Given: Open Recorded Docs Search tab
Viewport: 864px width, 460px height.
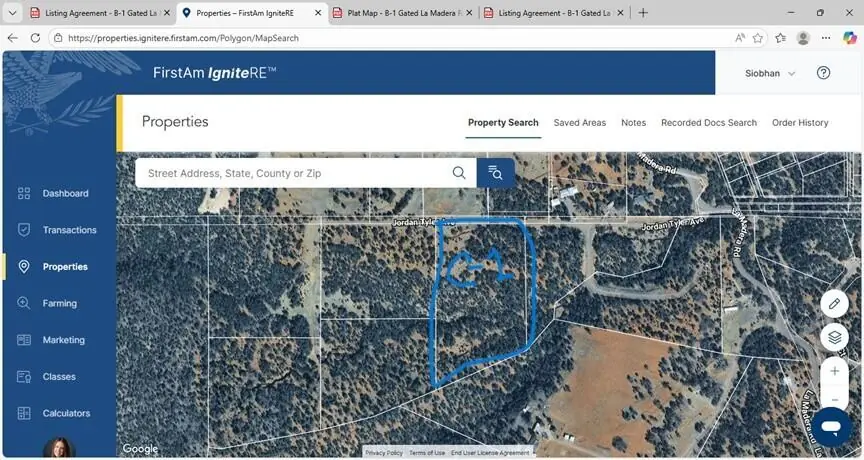Looking at the screenshot, I should (x=709, y=123).
